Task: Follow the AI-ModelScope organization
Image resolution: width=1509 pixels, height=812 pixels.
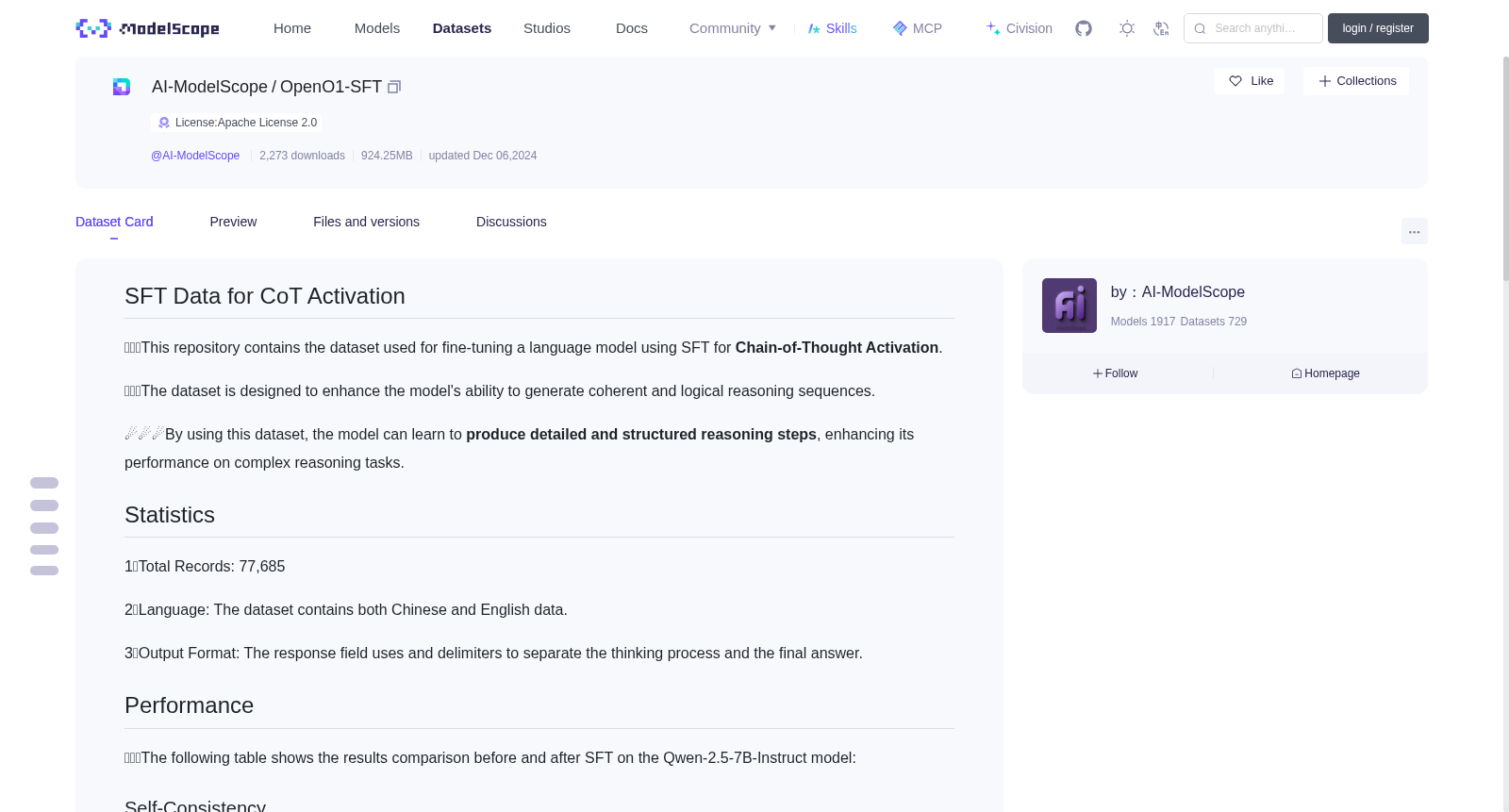Action: (x=1116, y=373)
